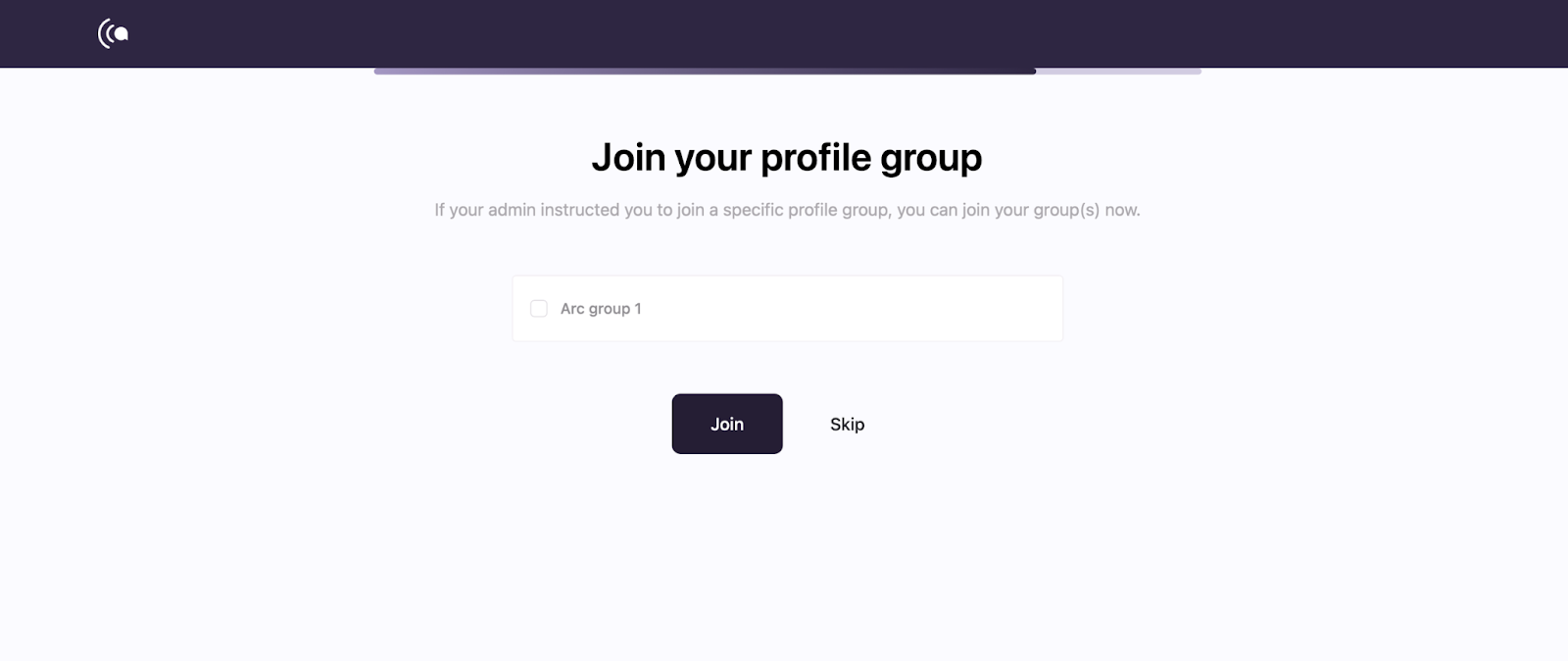Confirm group selection with the dark Join button
Screen dimensions: 1568x661
point(727,424)
